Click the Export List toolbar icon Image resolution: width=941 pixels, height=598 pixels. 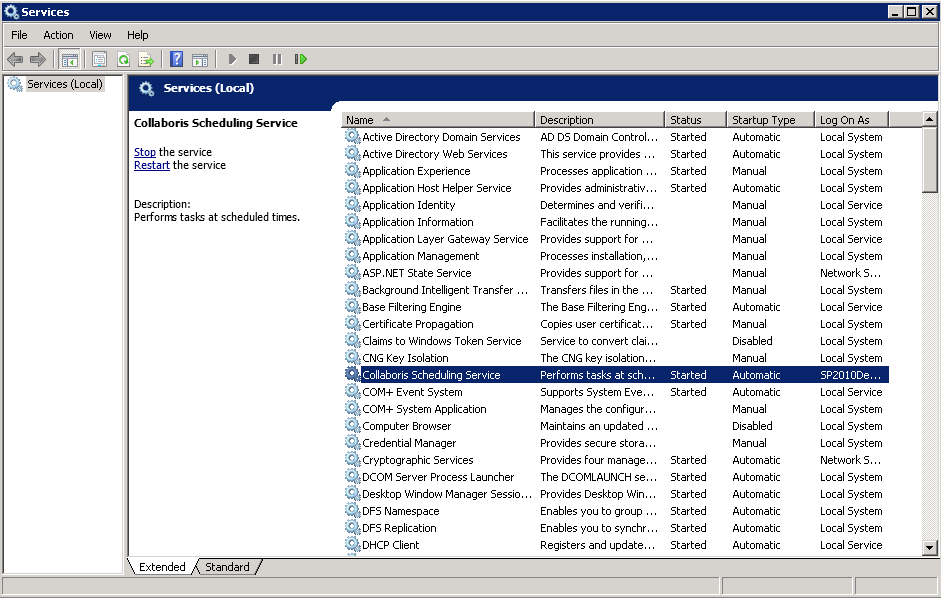coord(146,60)
